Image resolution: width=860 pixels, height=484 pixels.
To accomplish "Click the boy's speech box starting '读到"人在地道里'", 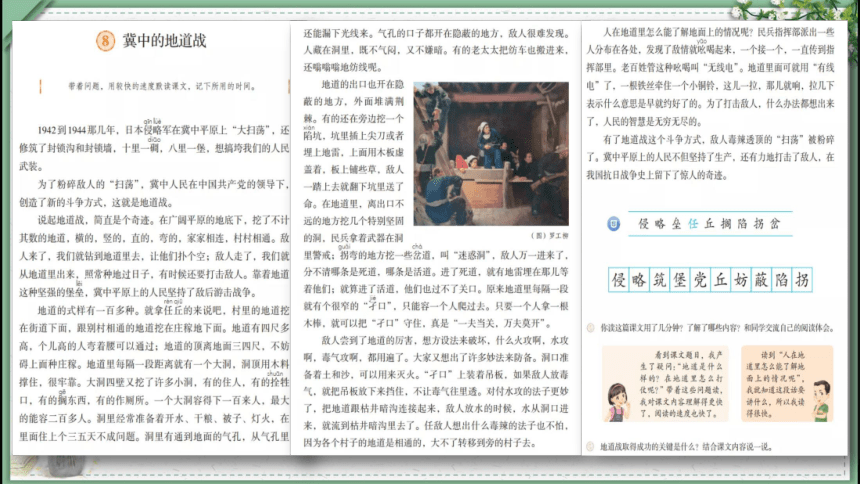I will 787,384.
